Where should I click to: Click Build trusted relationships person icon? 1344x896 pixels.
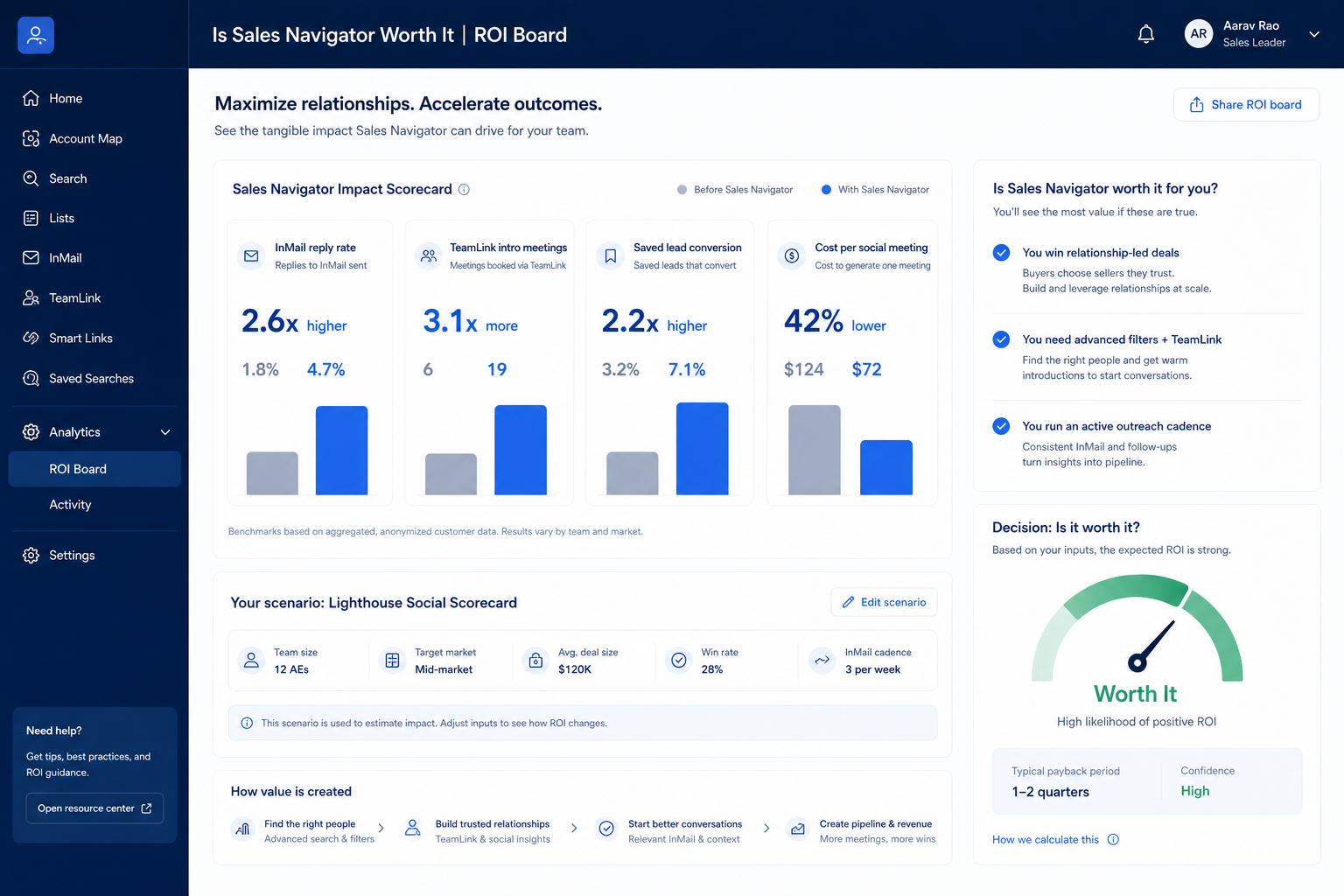click(413, 829)
